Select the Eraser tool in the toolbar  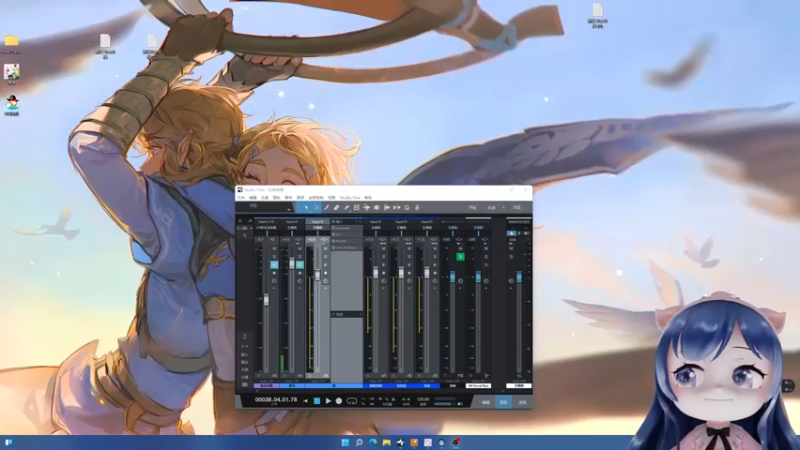click(x=336, y=208)
